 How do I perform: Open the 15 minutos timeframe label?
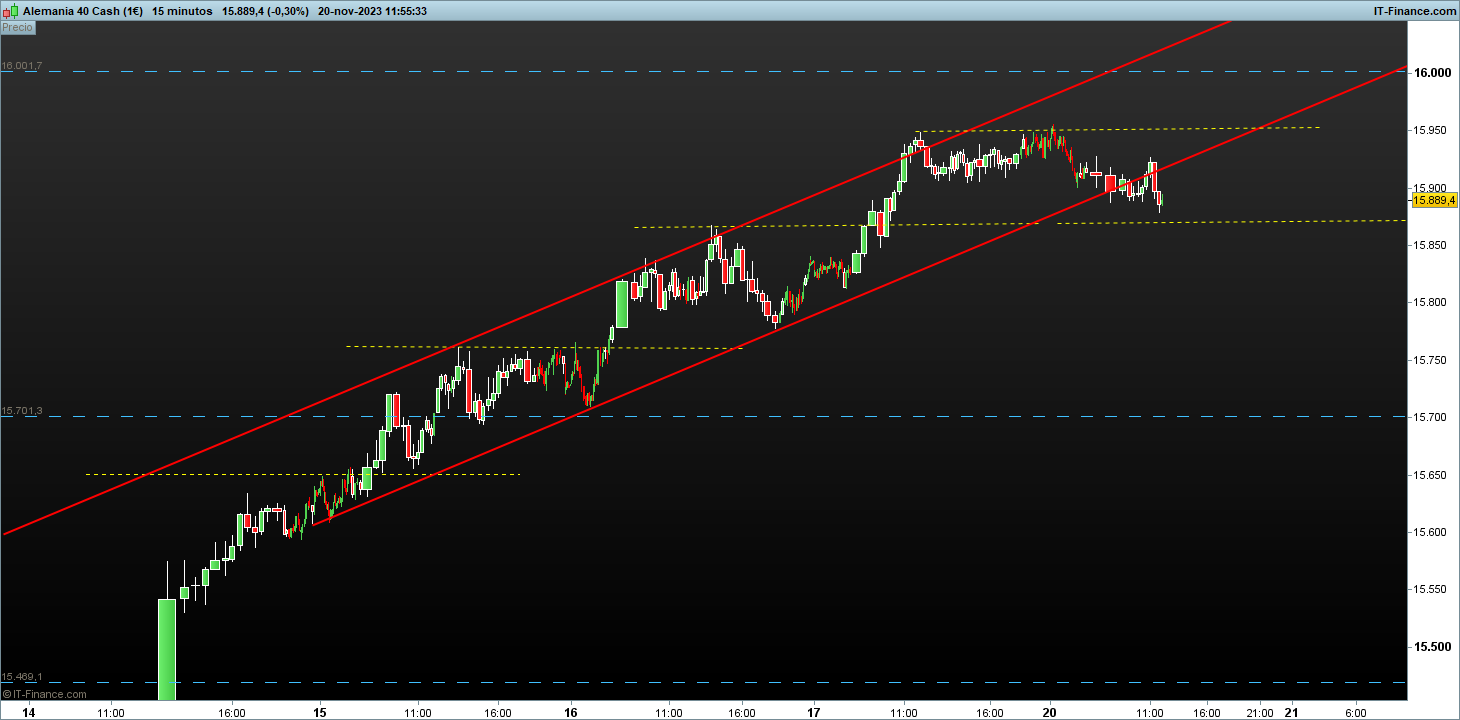182,11
